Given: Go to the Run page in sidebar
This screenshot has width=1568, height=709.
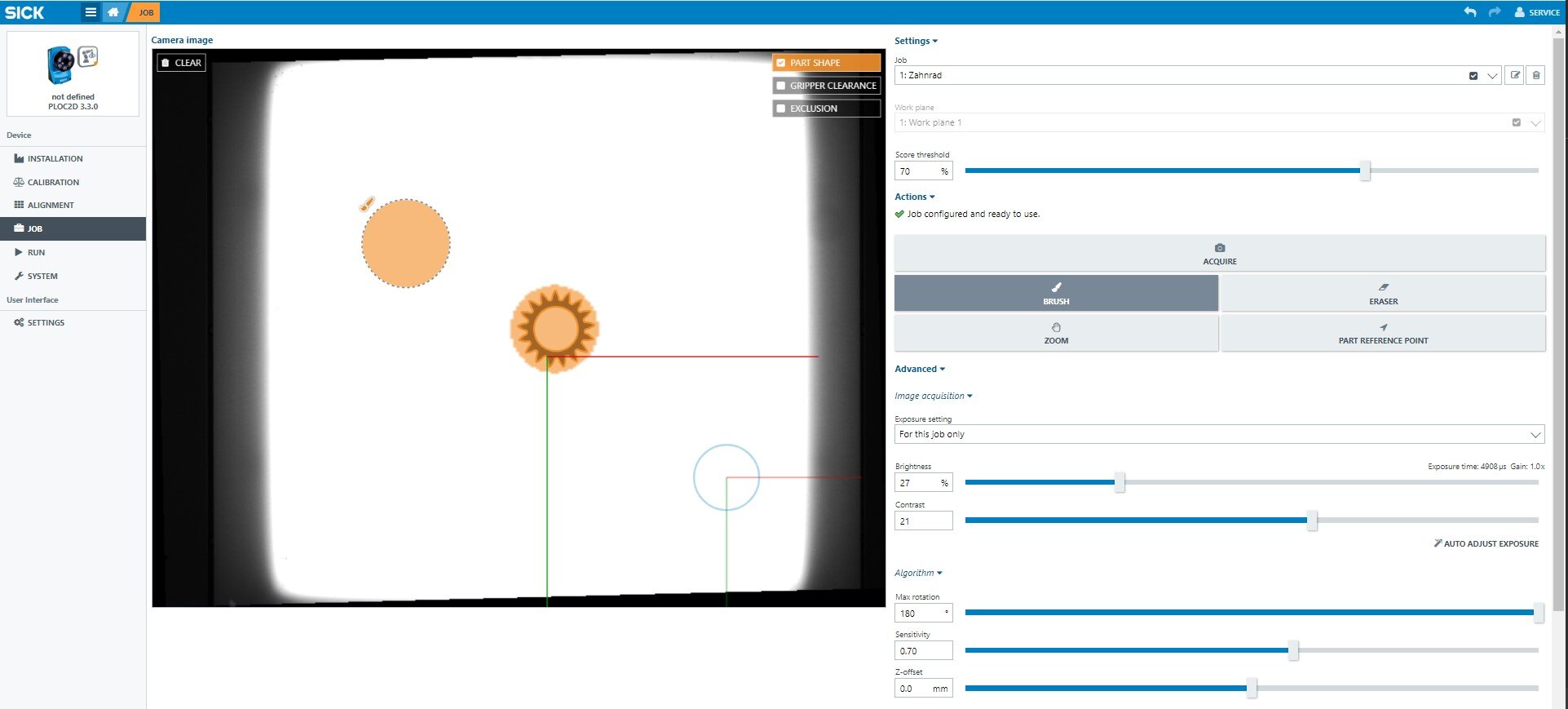Looking at the screenshot, I should click(x=36, y=252).
